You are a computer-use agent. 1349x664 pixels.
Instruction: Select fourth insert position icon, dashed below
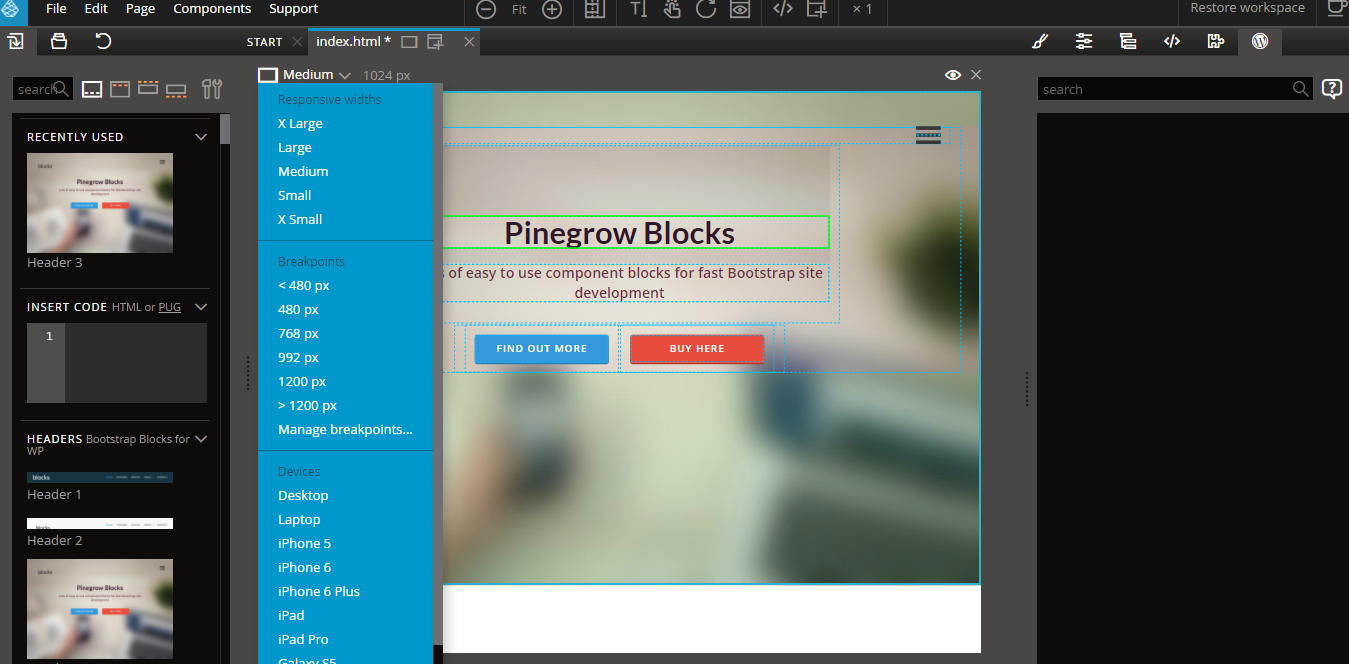click(x=176, y=90)
